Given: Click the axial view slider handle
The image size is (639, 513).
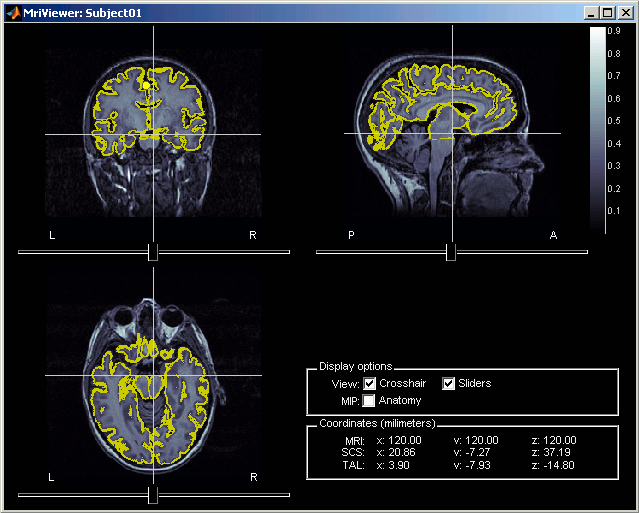Looking at the screenshot, I should pos(153,495).
